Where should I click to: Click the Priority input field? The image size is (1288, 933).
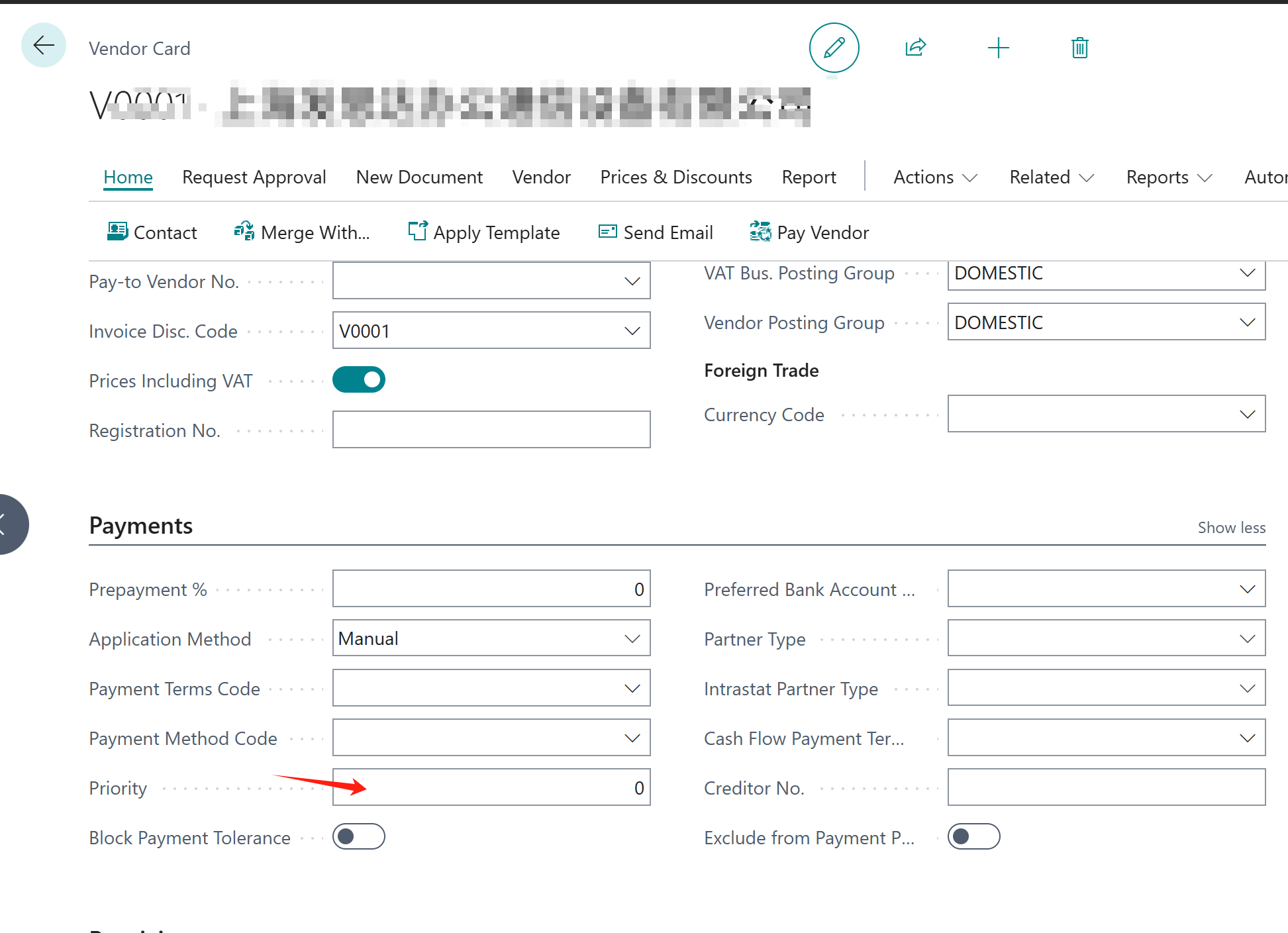491,787
